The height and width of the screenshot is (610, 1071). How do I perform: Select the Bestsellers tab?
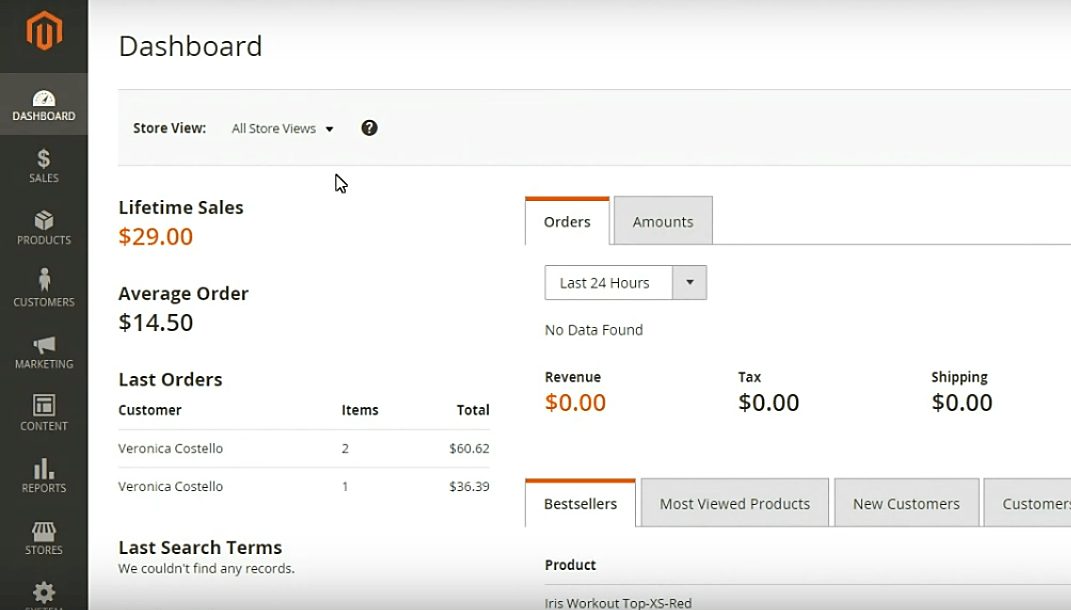point(581,503)
